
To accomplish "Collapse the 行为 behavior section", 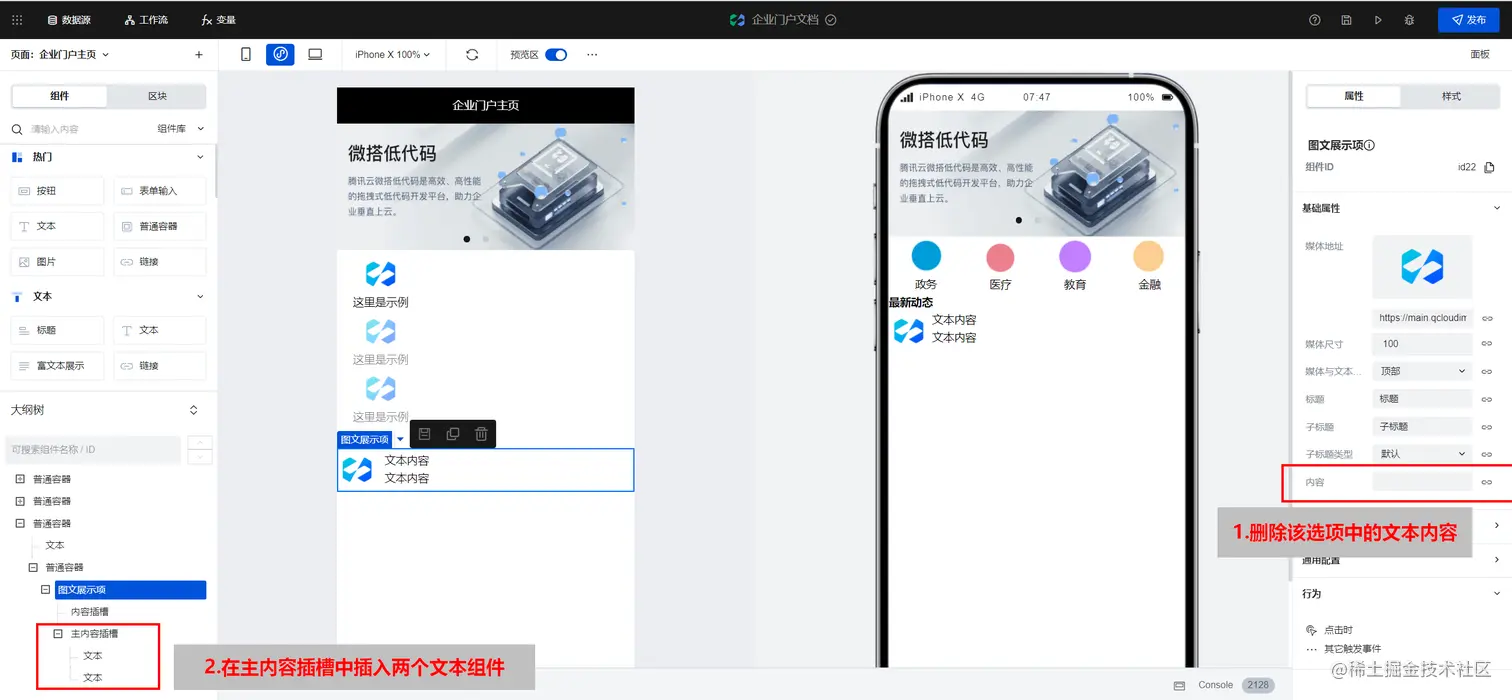I will click(1497, 594).
